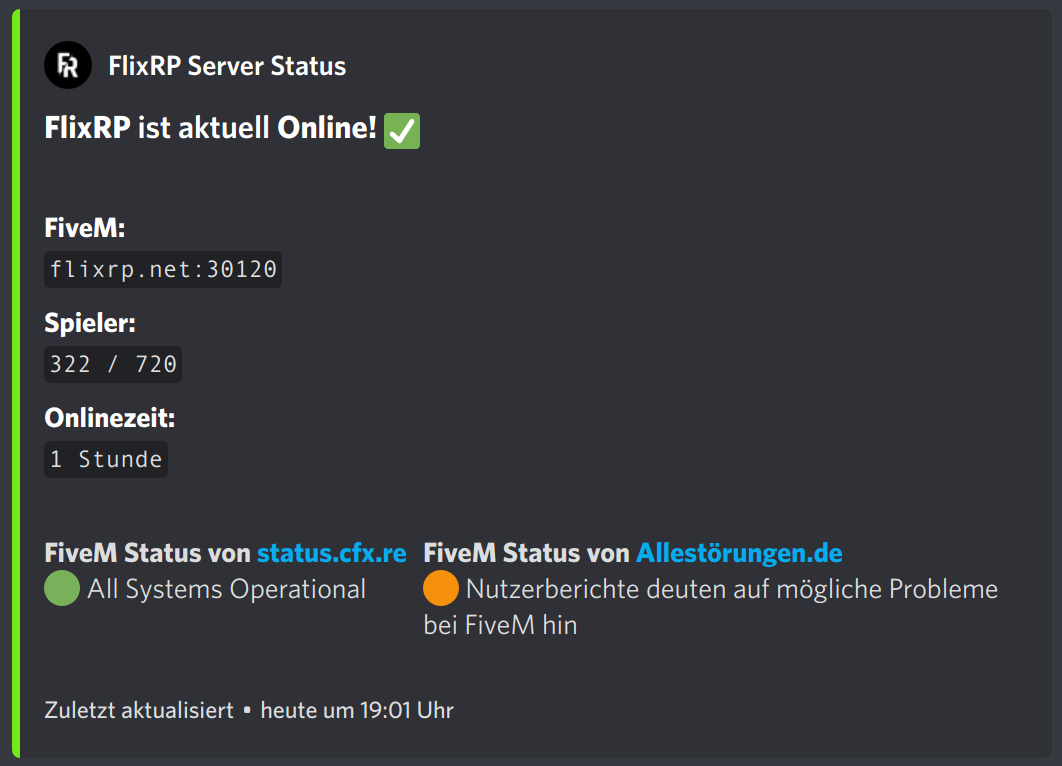Open the Allestörungen.de link
1062x766 pixels.
(x=739, y=552)
